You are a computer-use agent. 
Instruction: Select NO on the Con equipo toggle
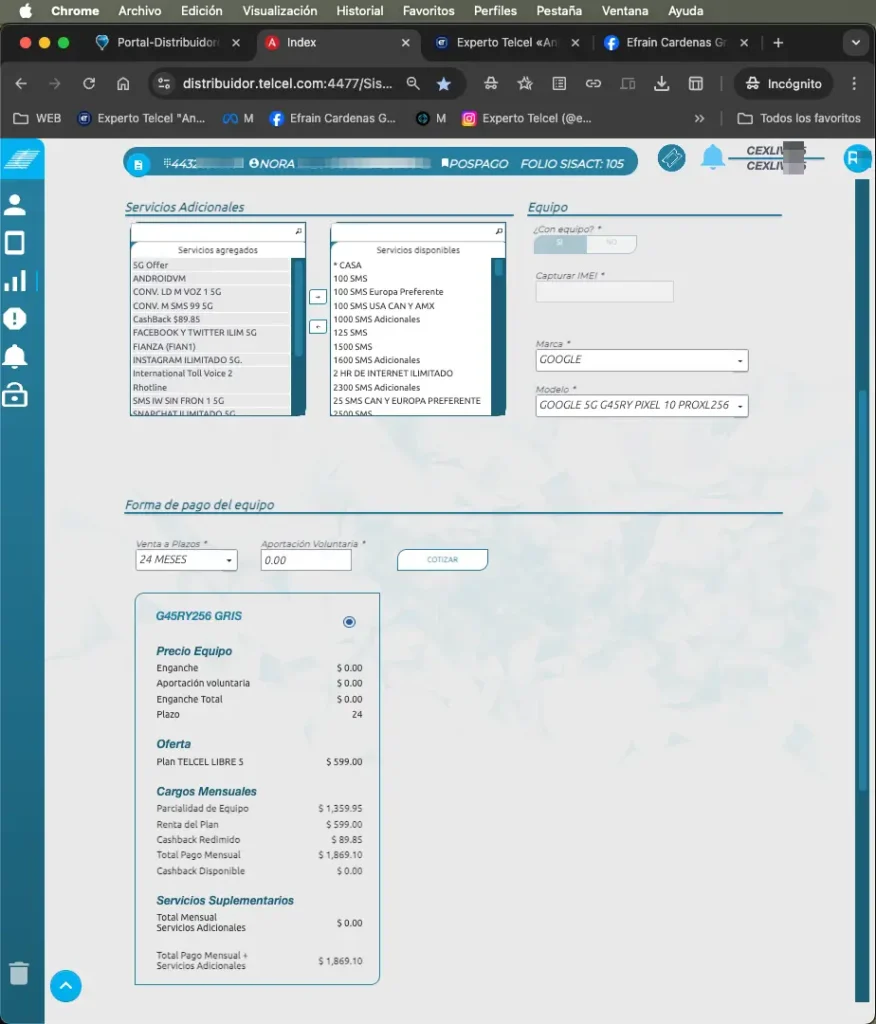pos(611,244)
